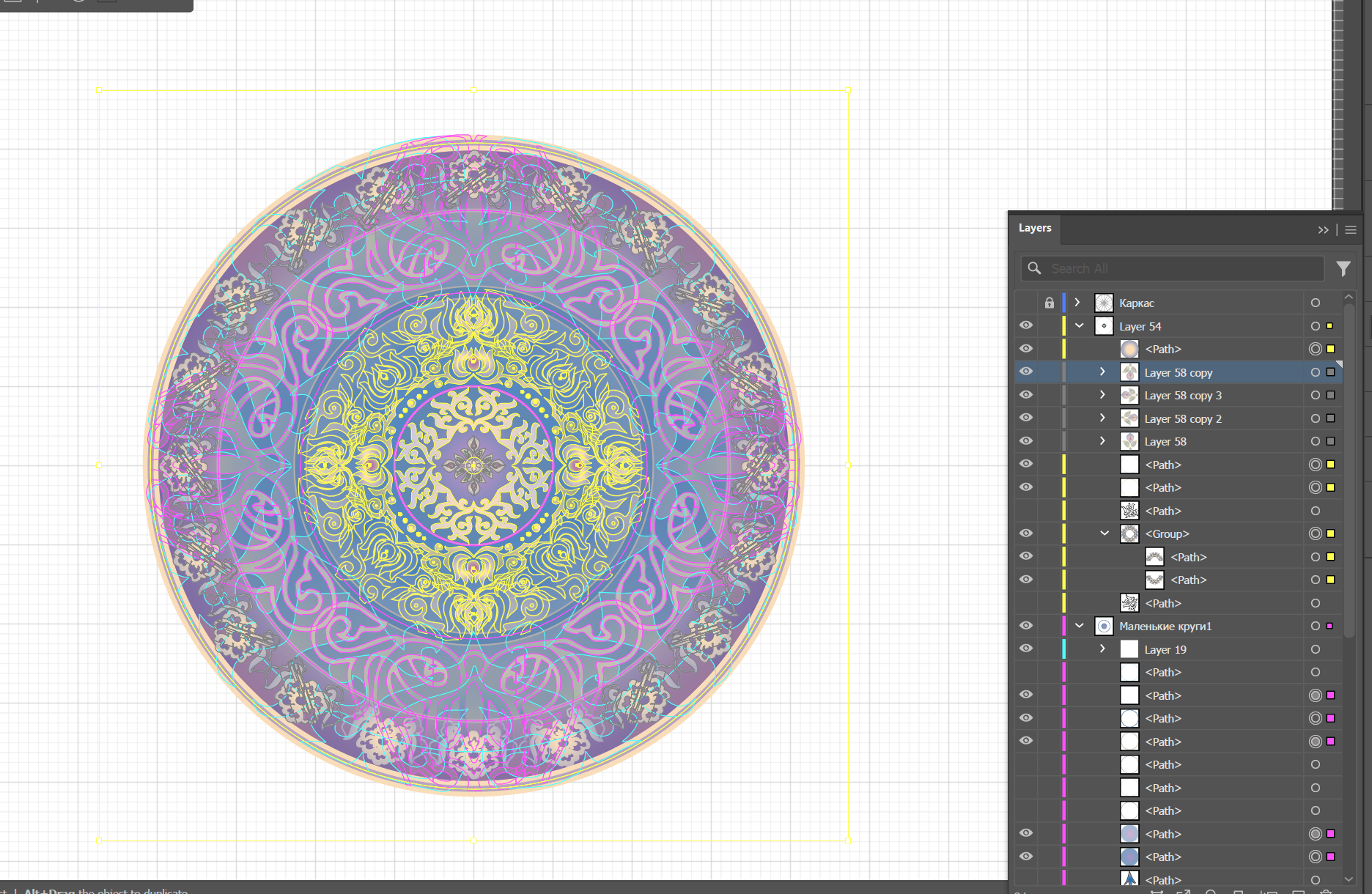Expand the Каркас layer
This screenshot has height=894, width=1372.
click(1077, 303)
